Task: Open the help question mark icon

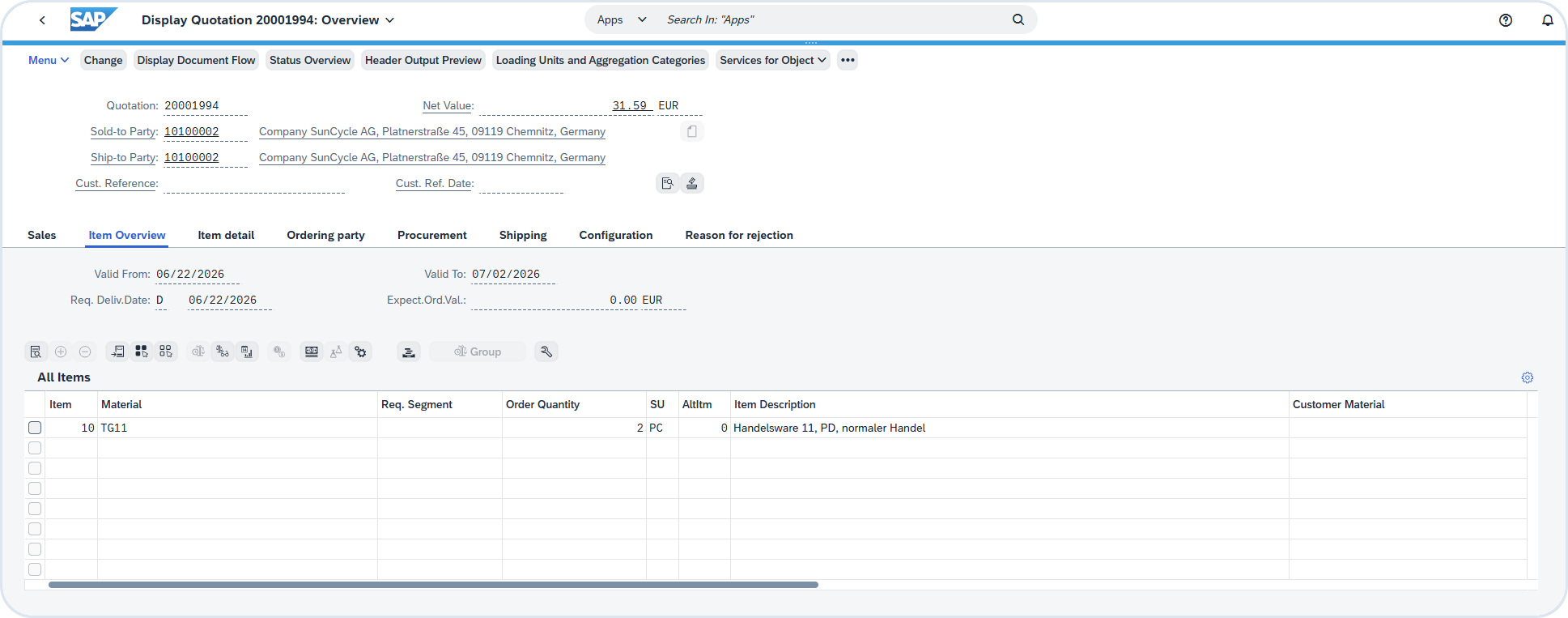Action: click(x=1506, y=20)
